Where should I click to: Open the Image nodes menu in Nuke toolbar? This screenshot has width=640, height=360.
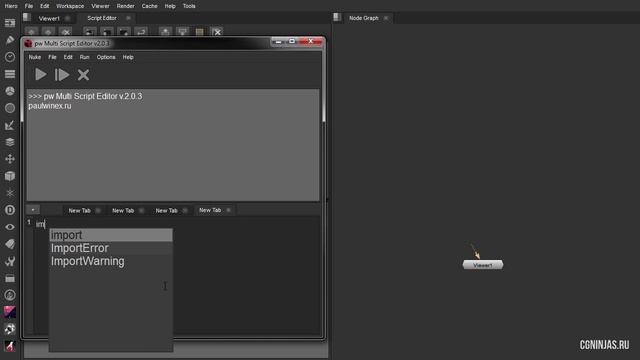tap(10, 23)
